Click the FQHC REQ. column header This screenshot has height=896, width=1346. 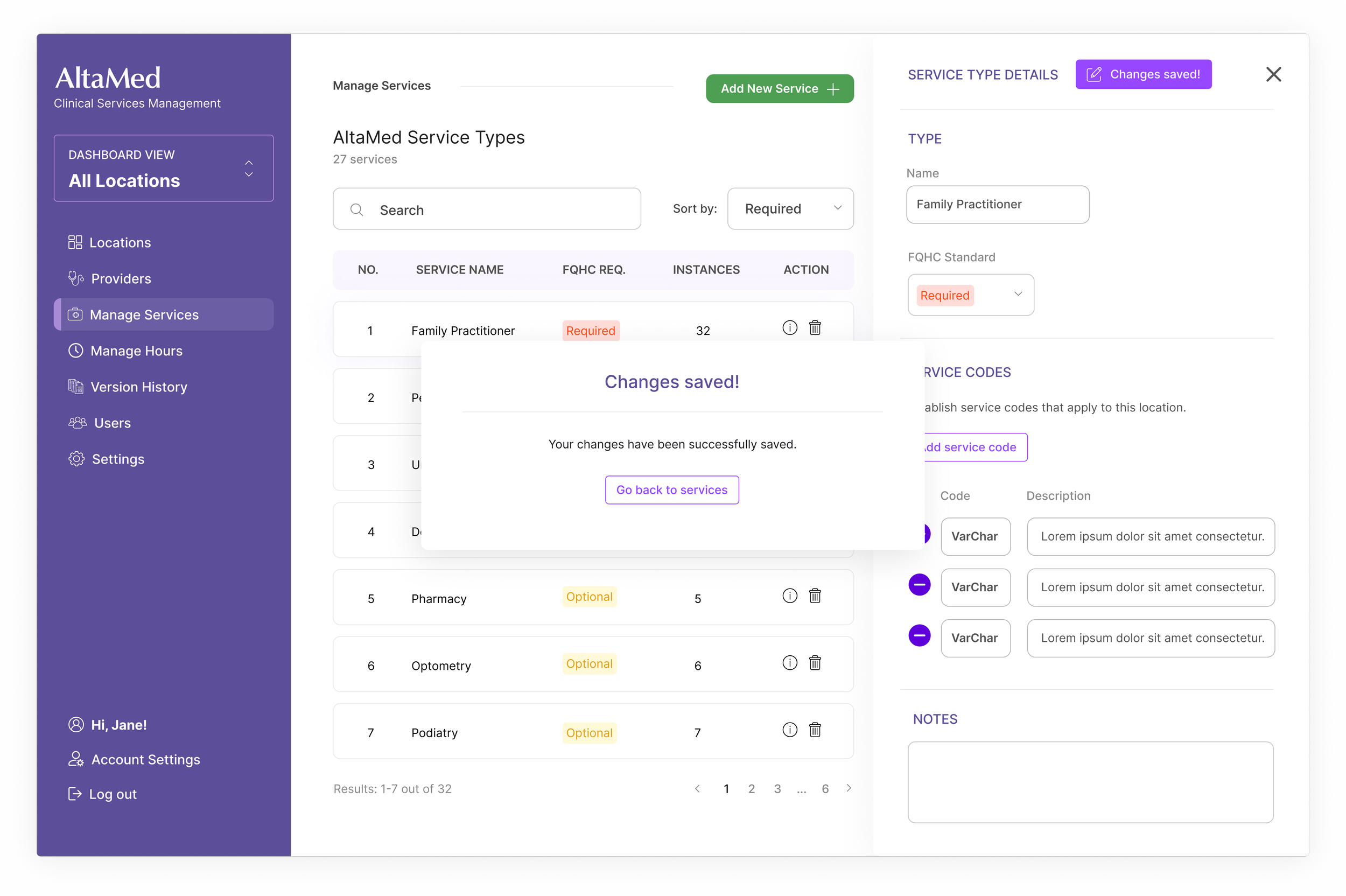tap(594, 270)
